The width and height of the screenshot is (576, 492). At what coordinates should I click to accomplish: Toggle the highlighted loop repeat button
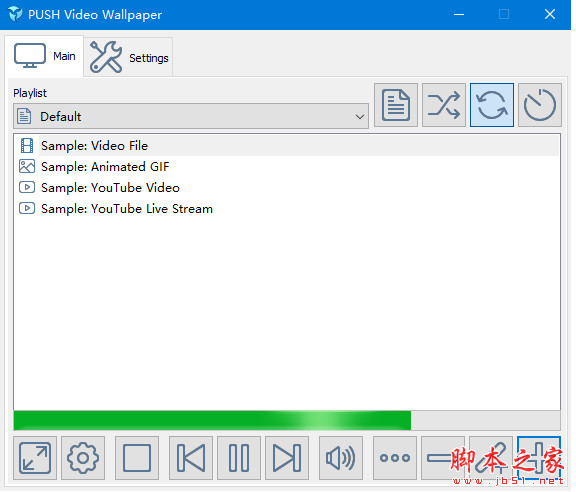[492, 105]
